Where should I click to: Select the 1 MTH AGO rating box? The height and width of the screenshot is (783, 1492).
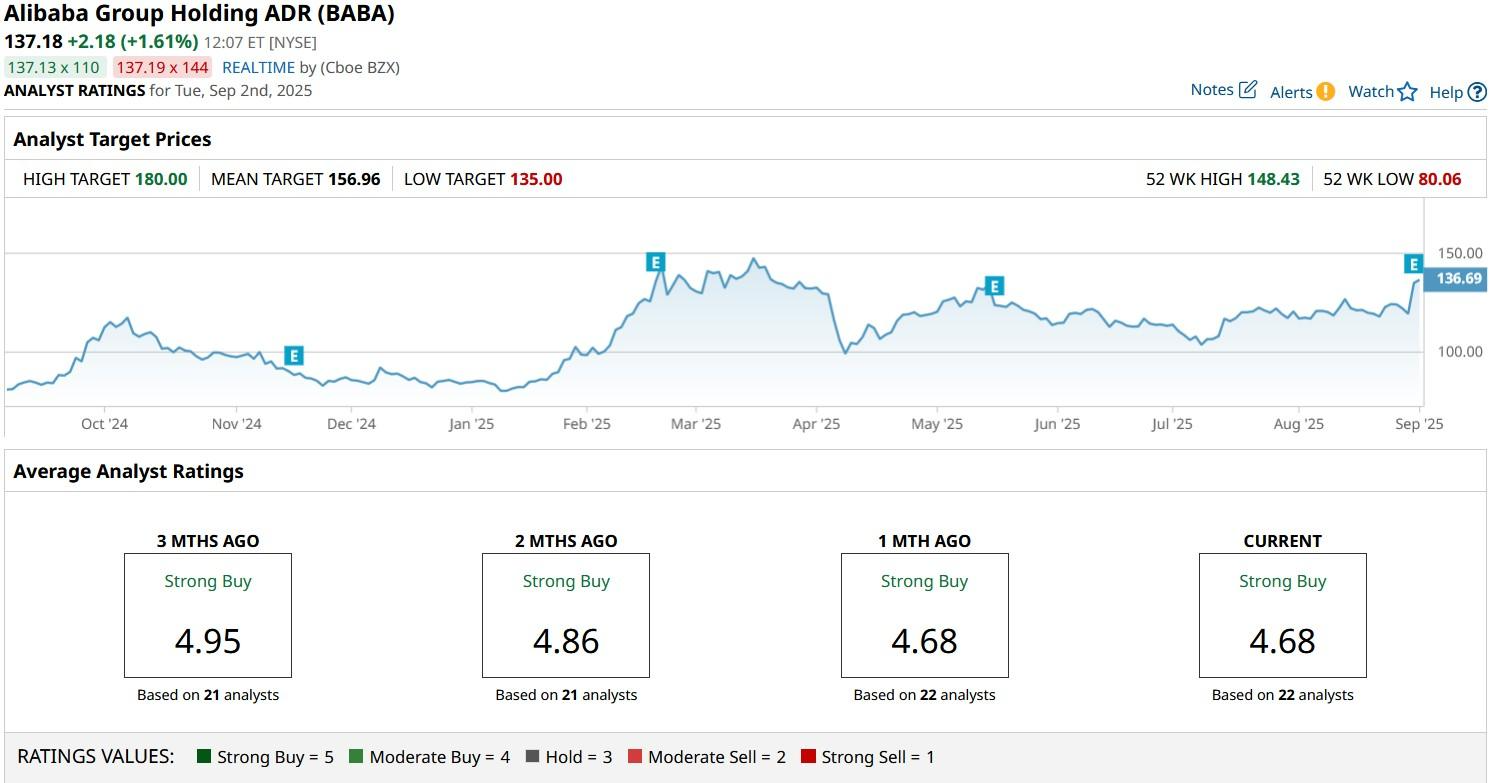[925, 615]
